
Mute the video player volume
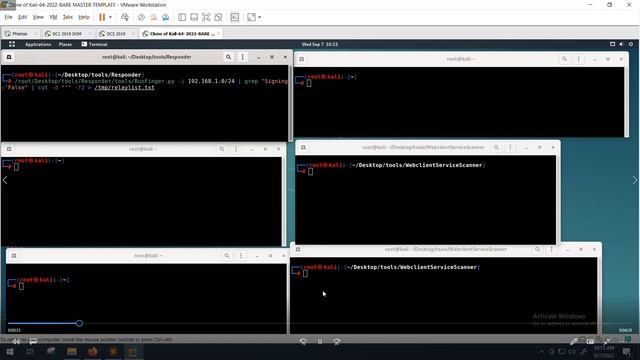tap(16, 341)
